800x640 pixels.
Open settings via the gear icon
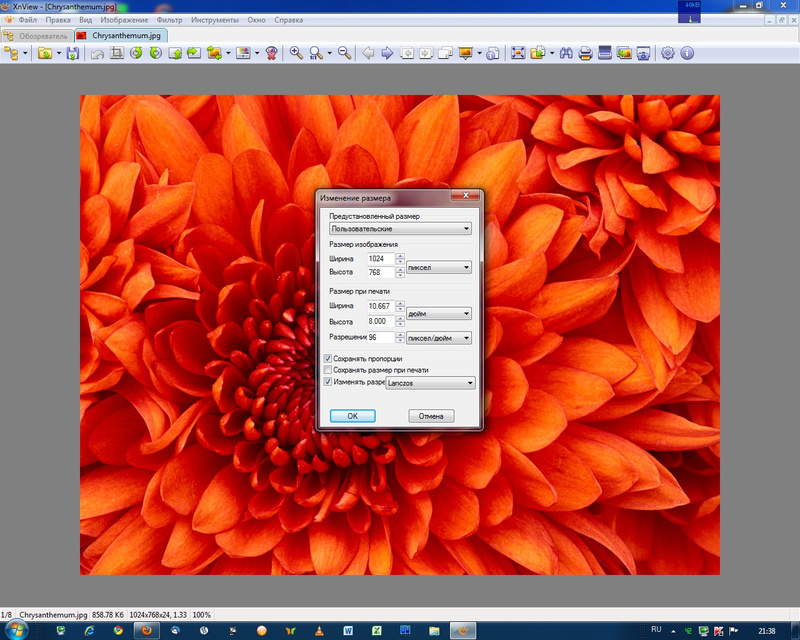(668, 53)
